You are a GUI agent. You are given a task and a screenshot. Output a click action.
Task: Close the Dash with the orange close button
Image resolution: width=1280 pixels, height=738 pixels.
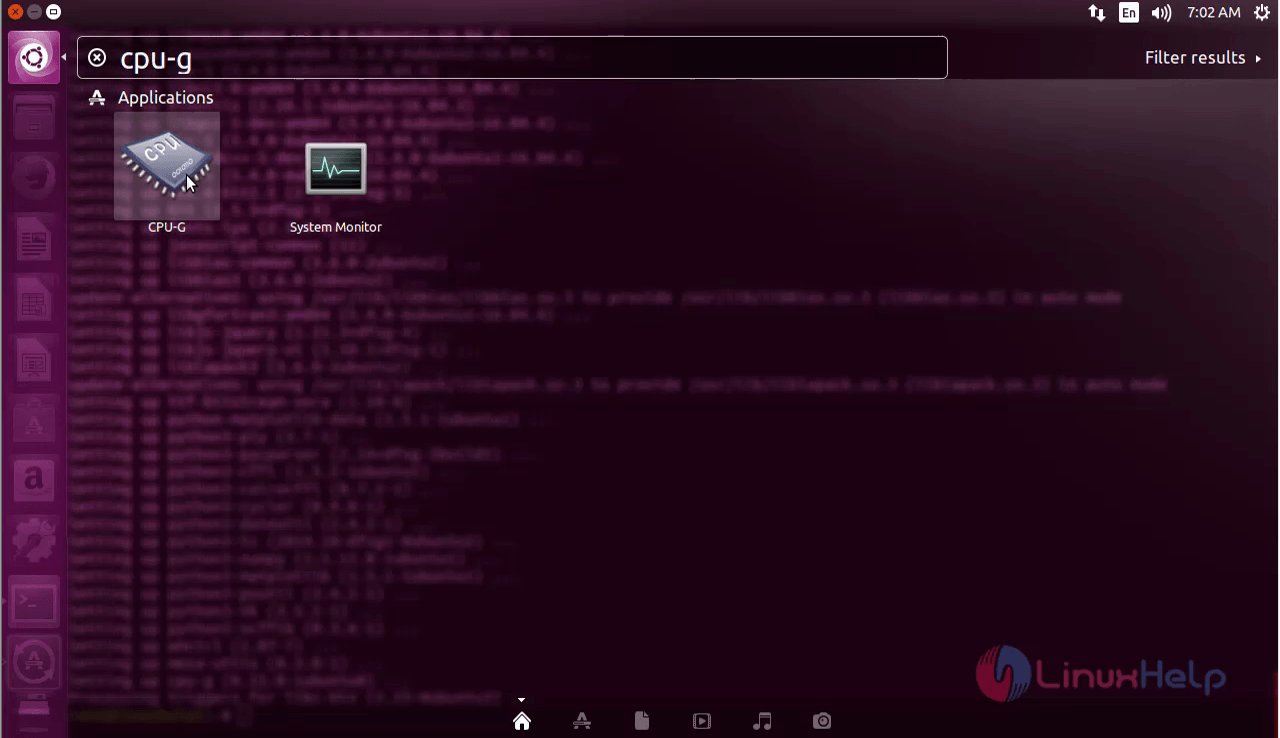(15, 12)
